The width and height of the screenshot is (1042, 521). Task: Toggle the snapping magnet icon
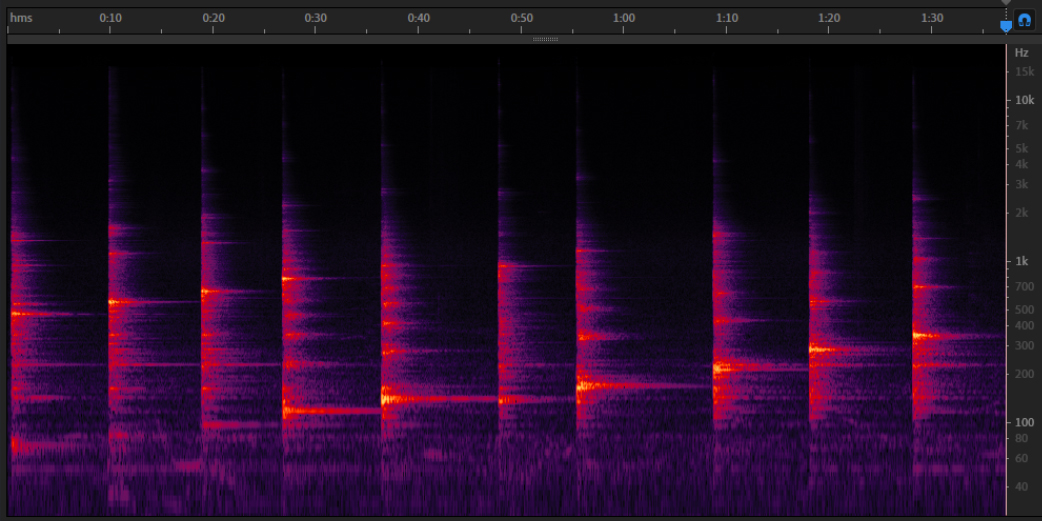[x=1024, y=20]
